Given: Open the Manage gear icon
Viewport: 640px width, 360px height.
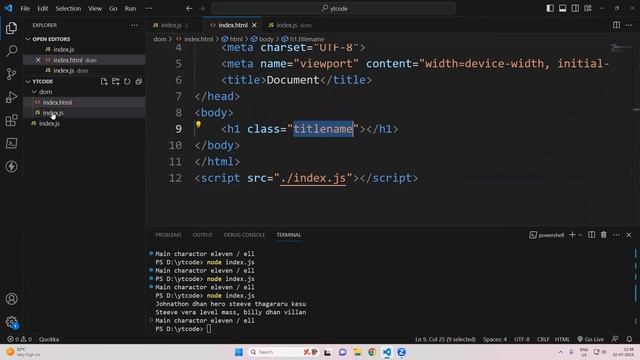Looking at the screenshot, I should click(x=11, y=322).
